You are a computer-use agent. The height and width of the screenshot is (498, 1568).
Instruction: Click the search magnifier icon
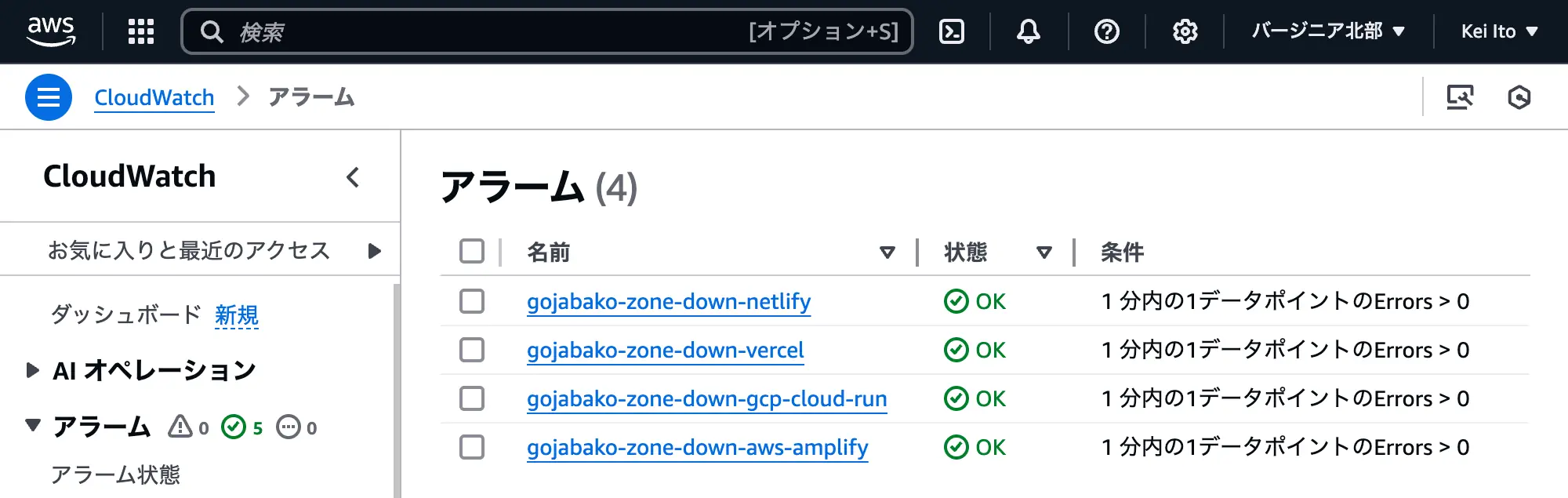click(212, 31)
